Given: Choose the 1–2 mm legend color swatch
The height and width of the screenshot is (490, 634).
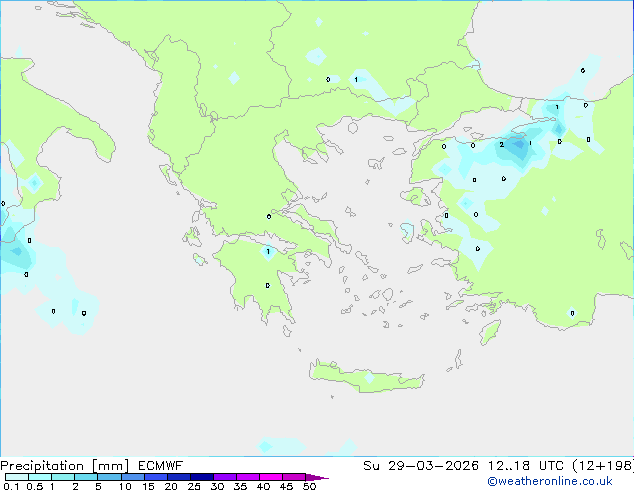Looking at the screenshot, I should 63,477.
